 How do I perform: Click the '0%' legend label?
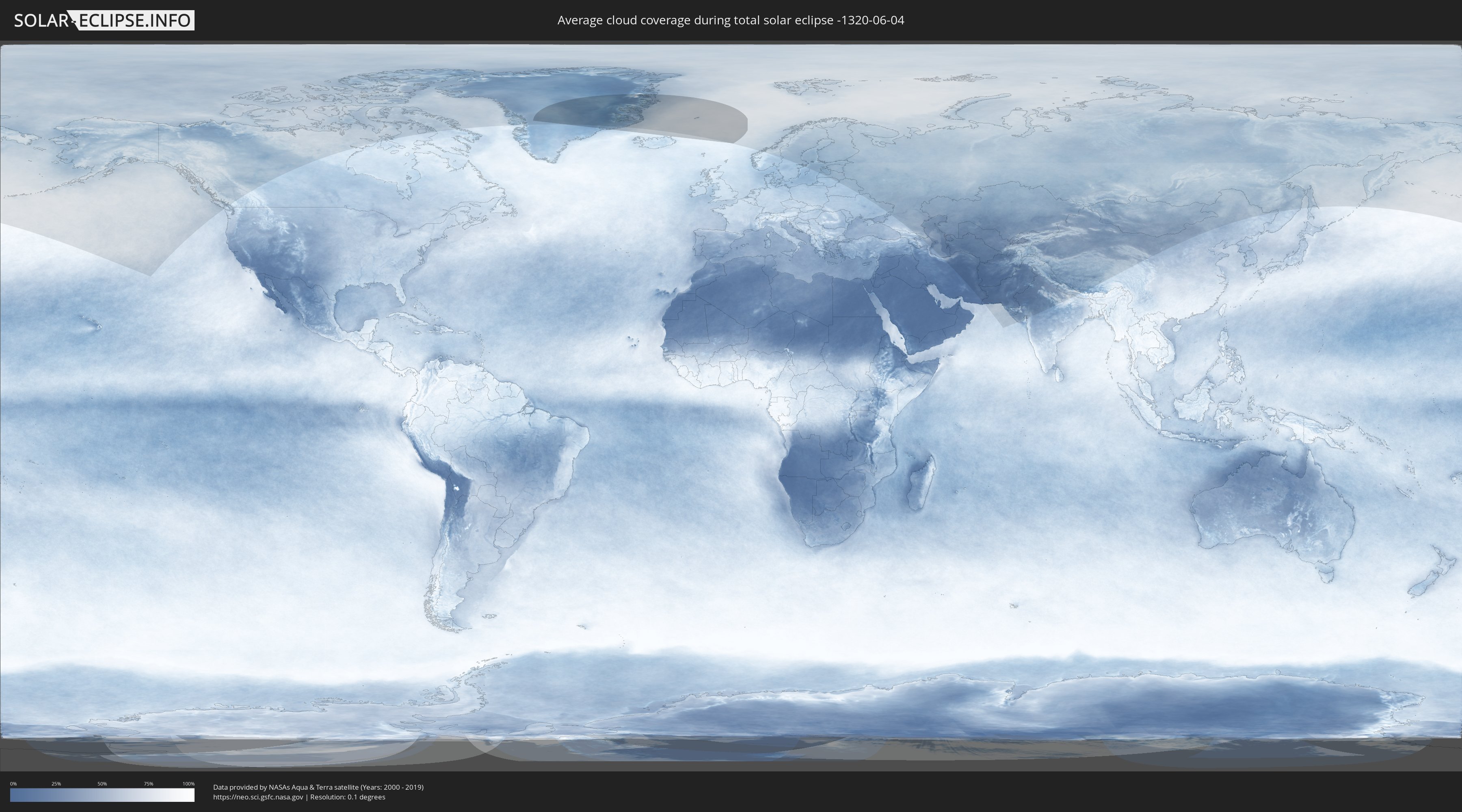(x=13, y=784)
